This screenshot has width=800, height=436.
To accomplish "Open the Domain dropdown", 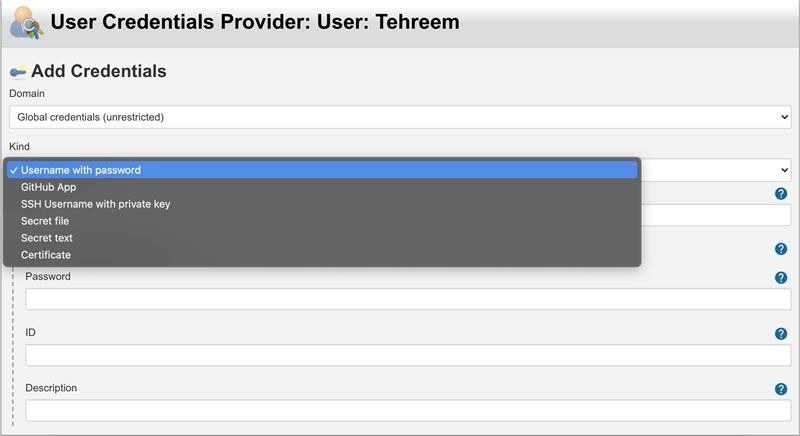I will [x=400, y=117].
